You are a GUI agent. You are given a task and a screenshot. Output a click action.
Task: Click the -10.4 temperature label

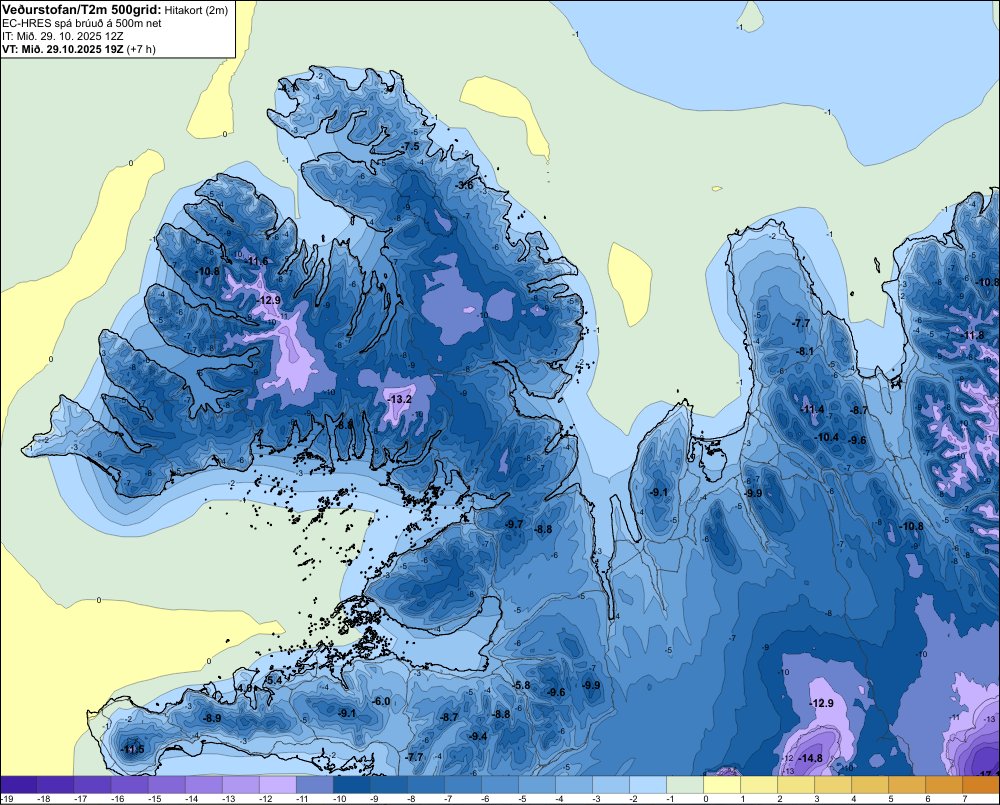point(828,438)
